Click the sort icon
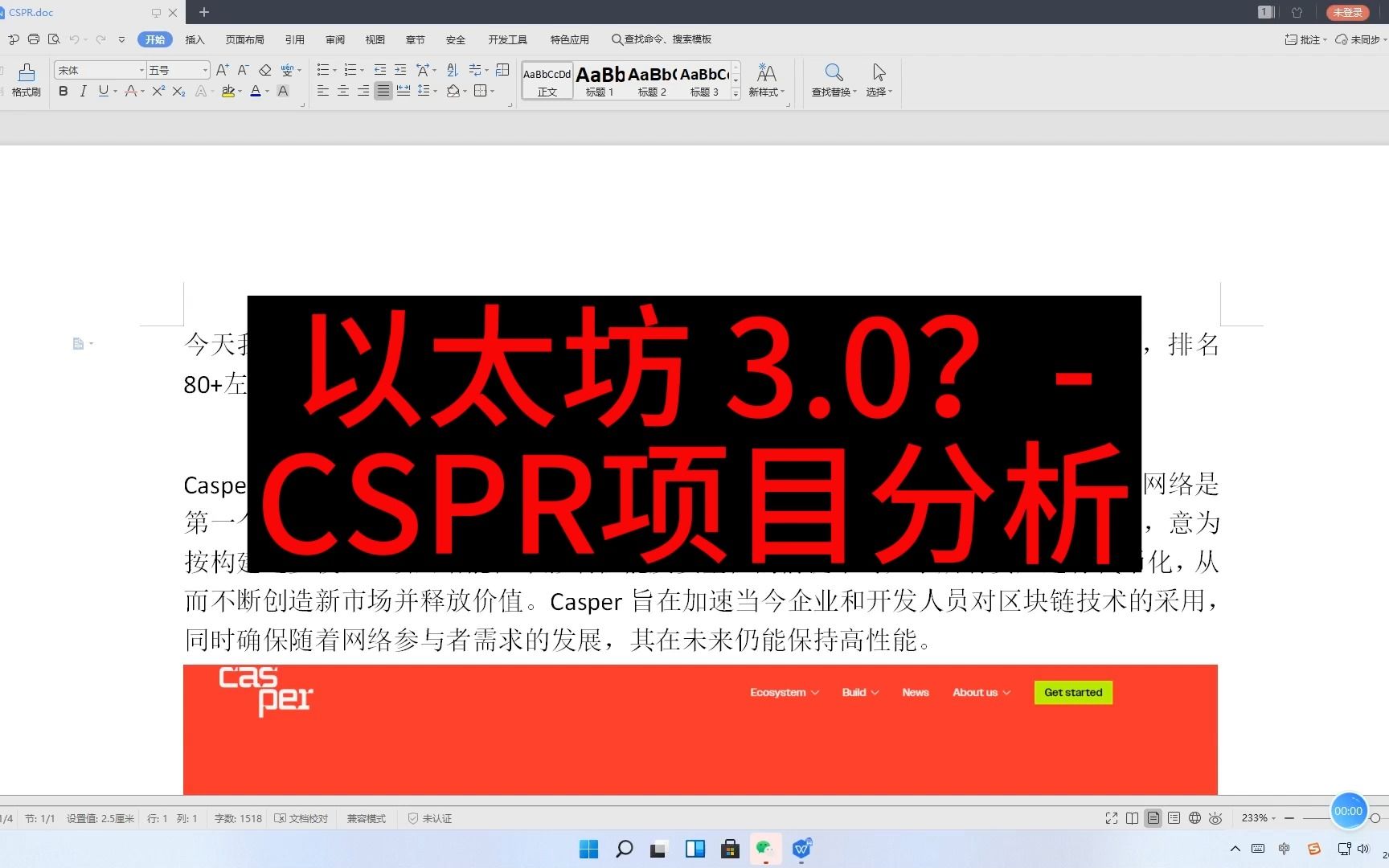 coord(452,70)
